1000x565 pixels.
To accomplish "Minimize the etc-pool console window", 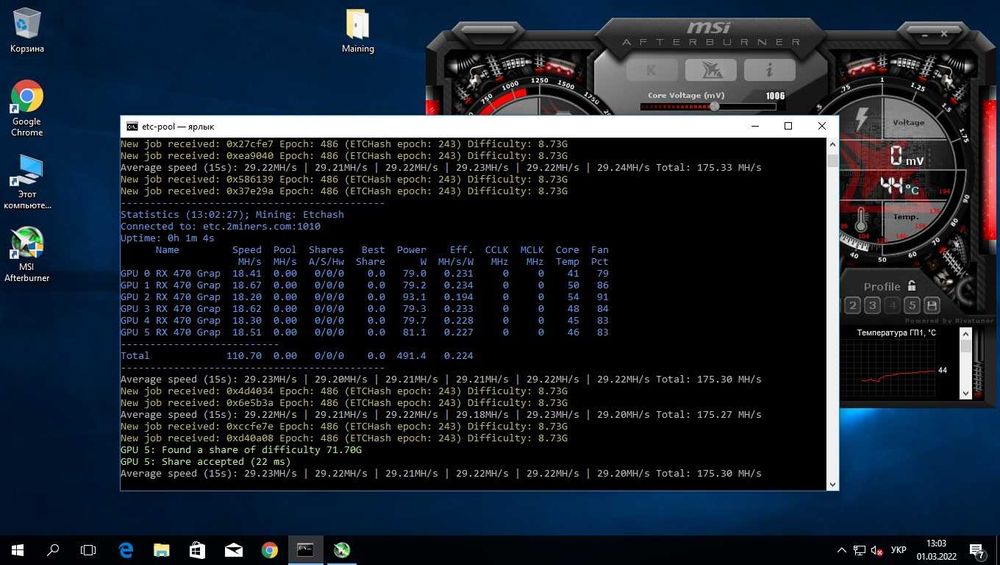I will [x=755, y=126].
